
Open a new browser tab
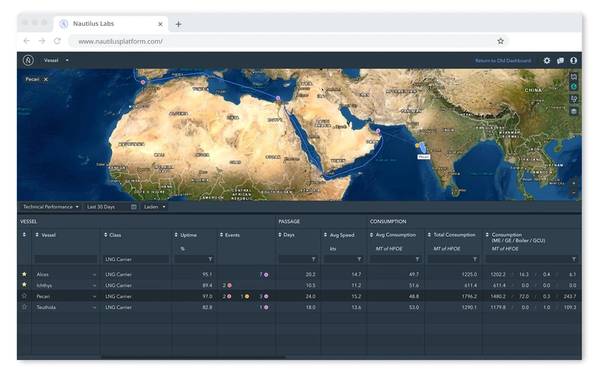coord(178,24)
